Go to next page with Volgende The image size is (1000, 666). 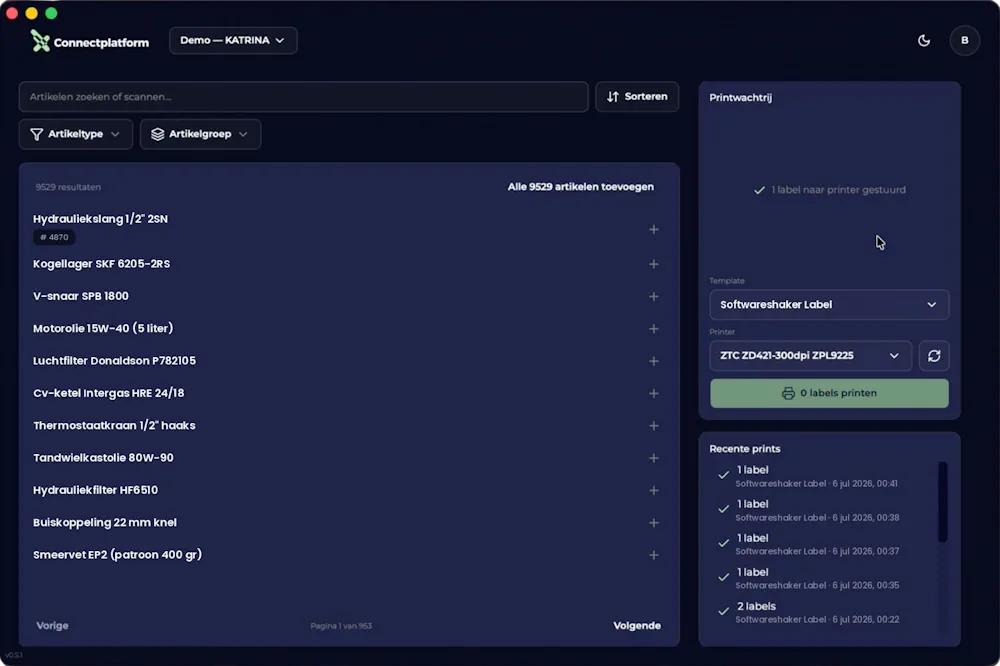tap(637, 626)
